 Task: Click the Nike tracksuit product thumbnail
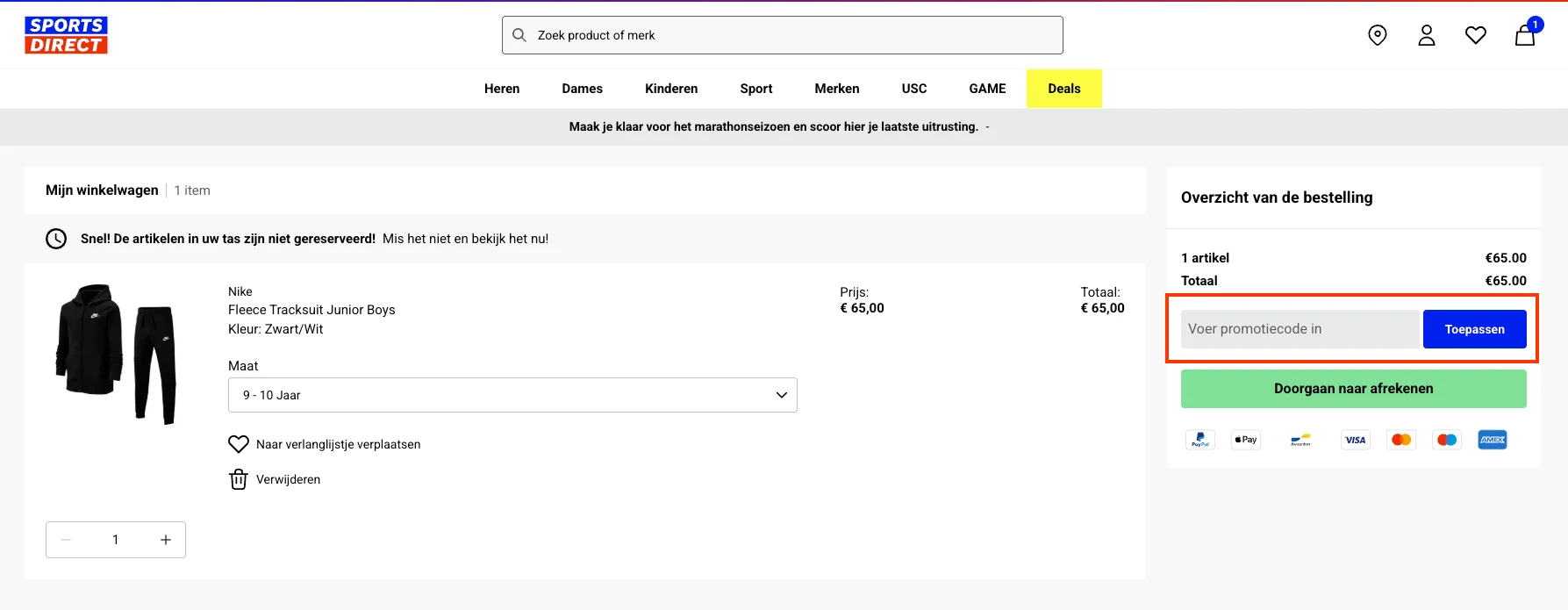pos(116,354)
